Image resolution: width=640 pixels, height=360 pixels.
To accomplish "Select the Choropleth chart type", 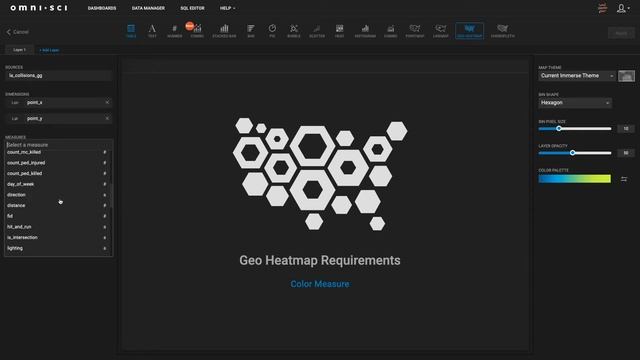I will (502, 31).
